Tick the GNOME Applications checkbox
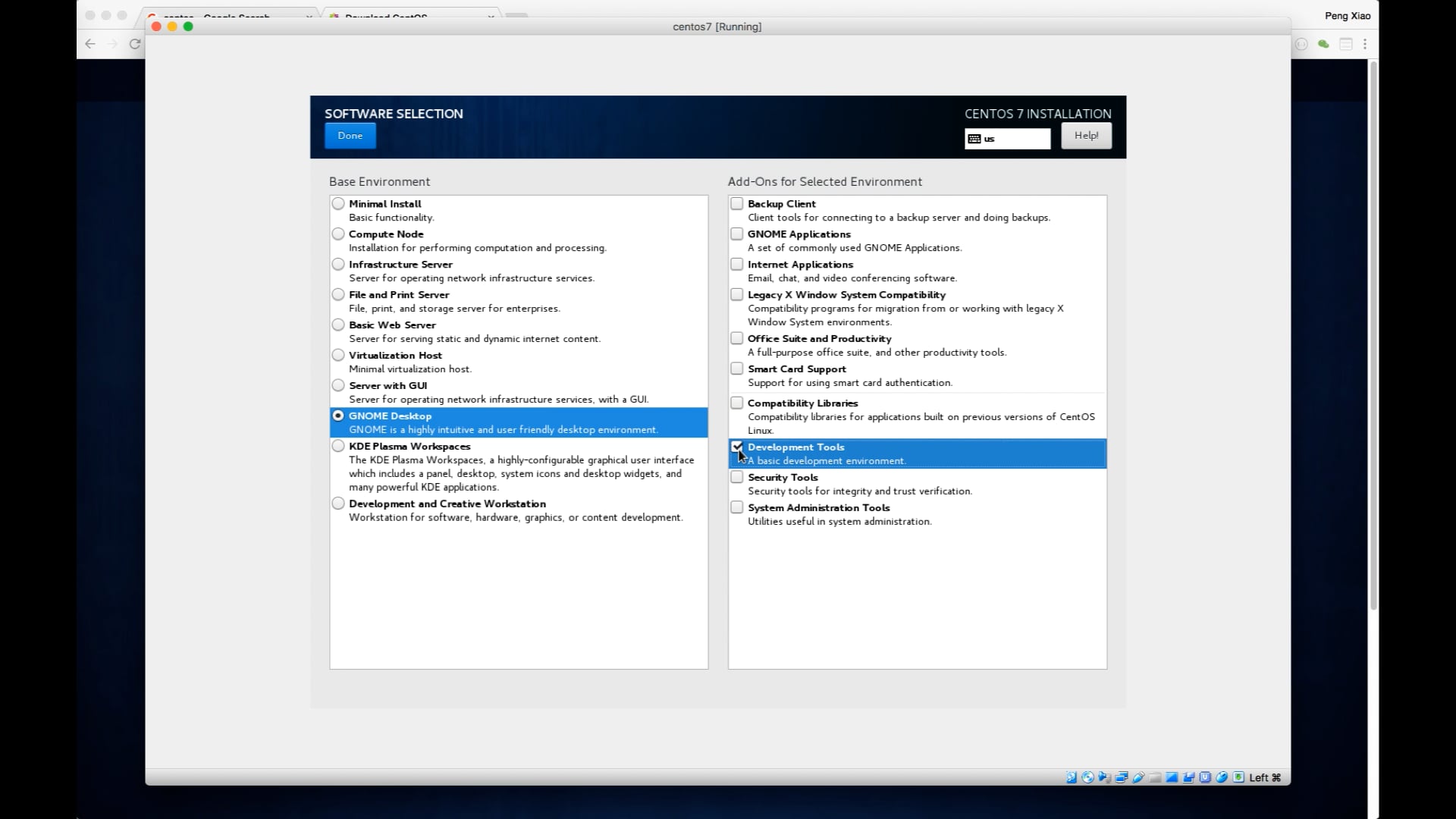1456x819 pixels. [x=736, y=234]
